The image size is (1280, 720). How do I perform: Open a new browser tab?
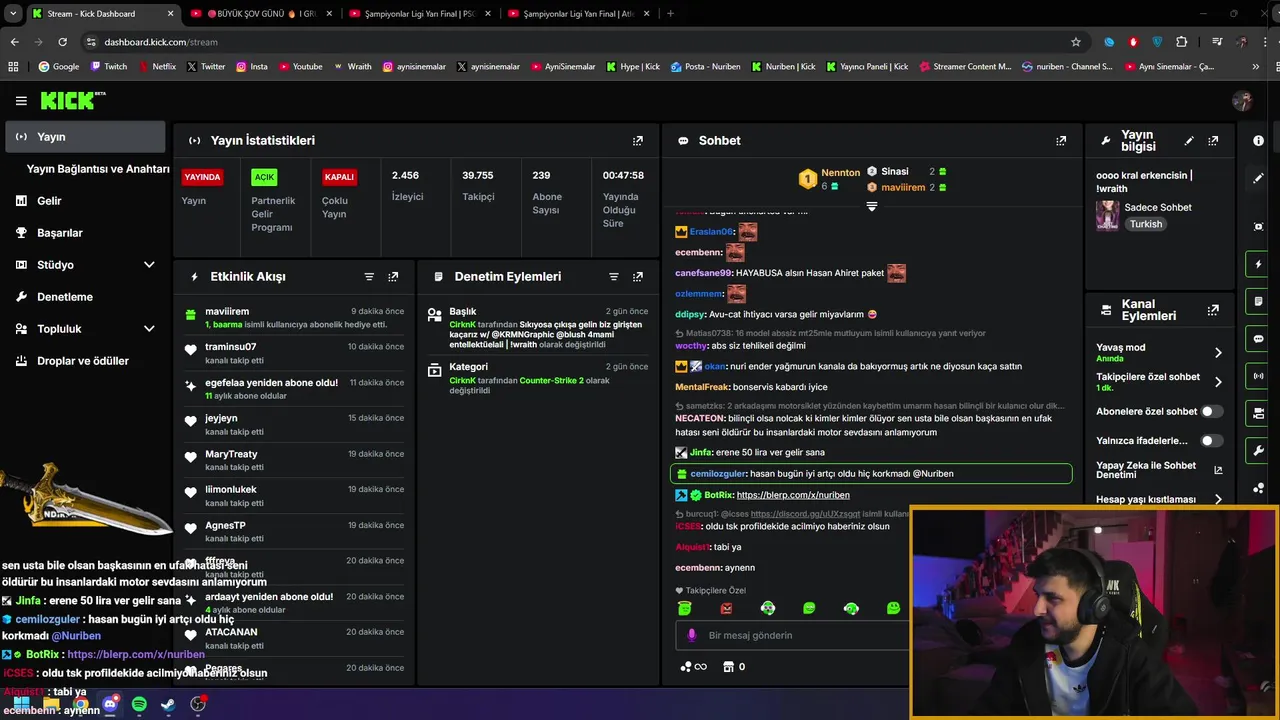pyautogui.click(x=670, y=14)
